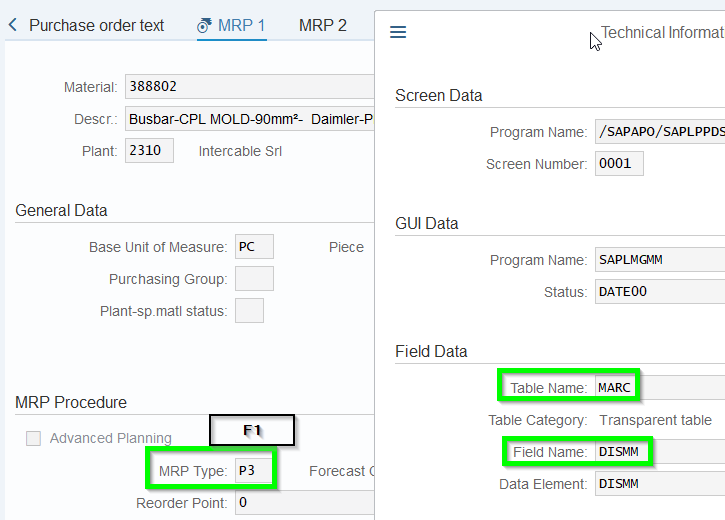Click the Screen Number field 0001

(619, 164)
